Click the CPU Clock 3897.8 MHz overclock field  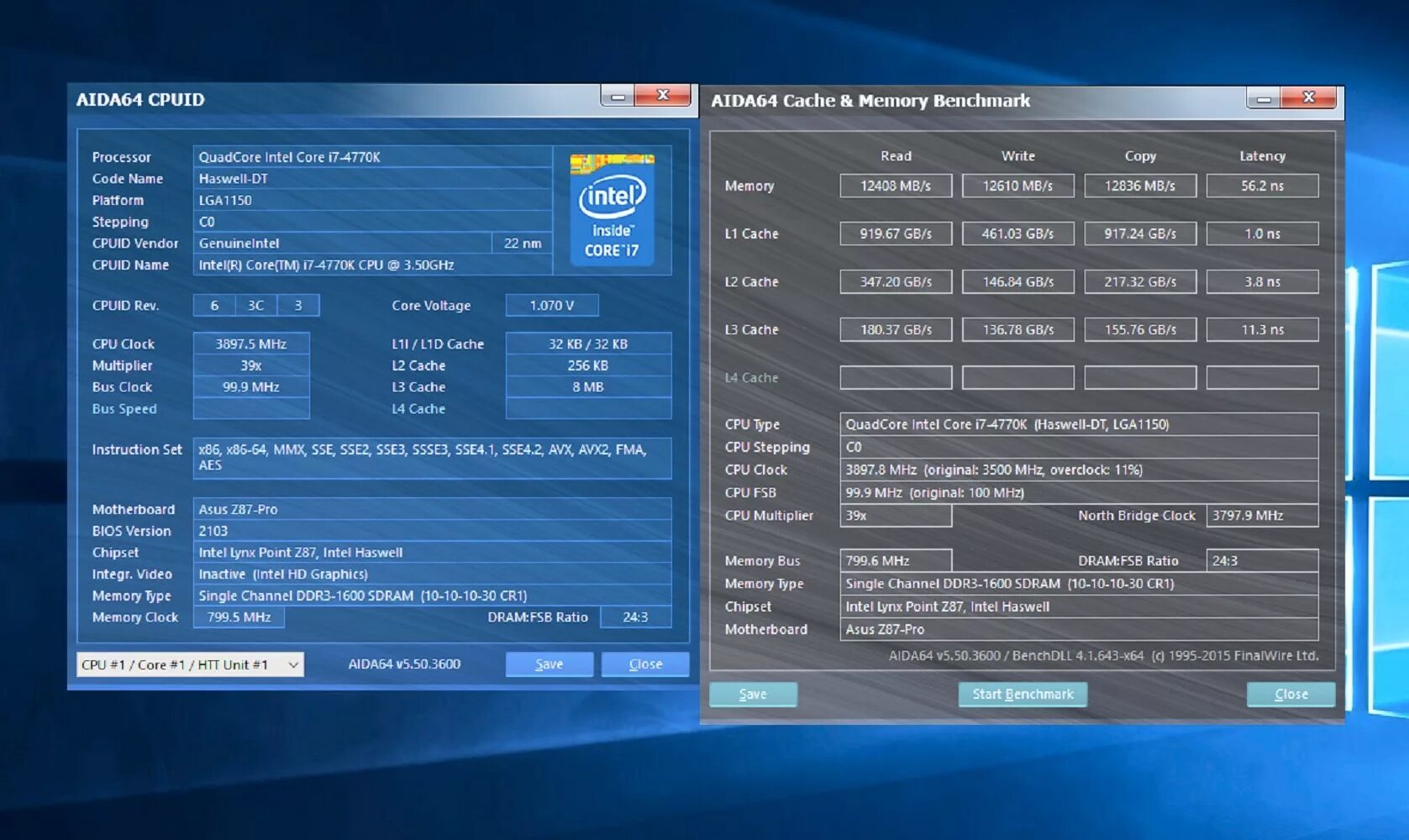[x=1079, y=470]
